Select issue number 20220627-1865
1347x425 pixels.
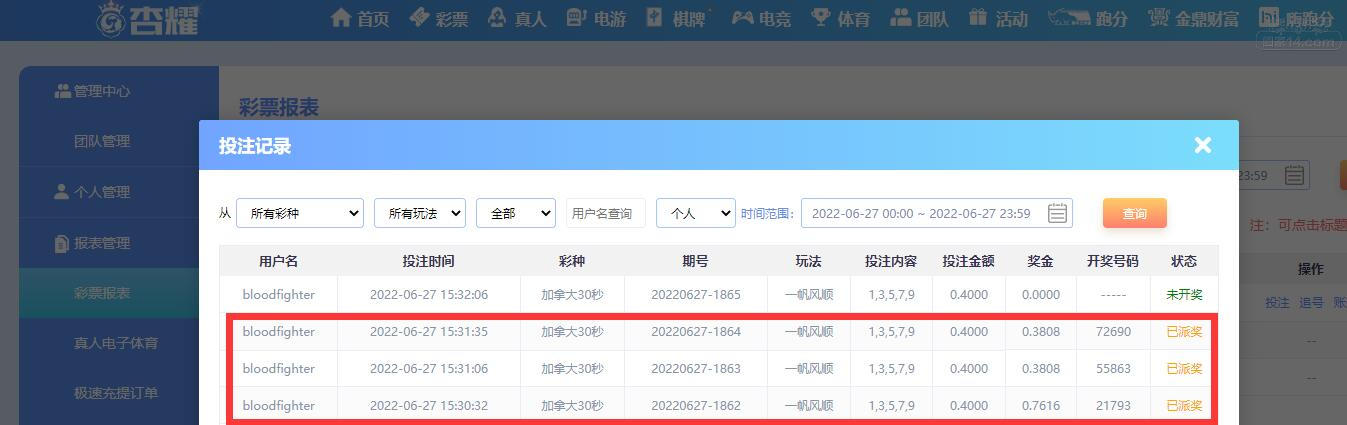[696, 295]
